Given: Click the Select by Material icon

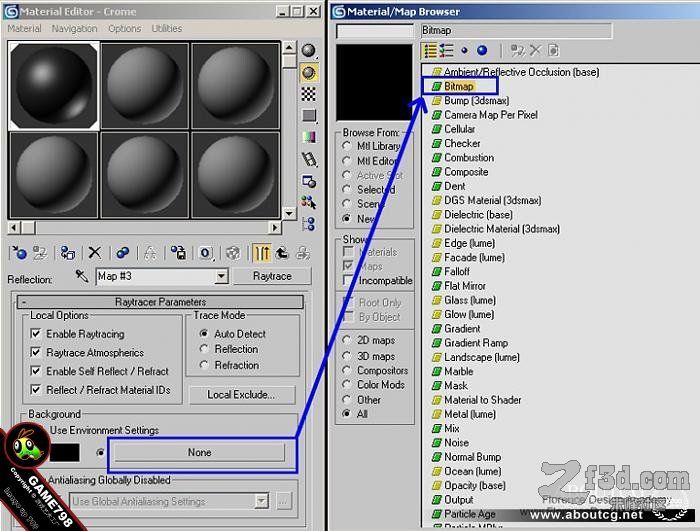Looking at the screenshot, I should pyautogui.click(x=308, y=202).
